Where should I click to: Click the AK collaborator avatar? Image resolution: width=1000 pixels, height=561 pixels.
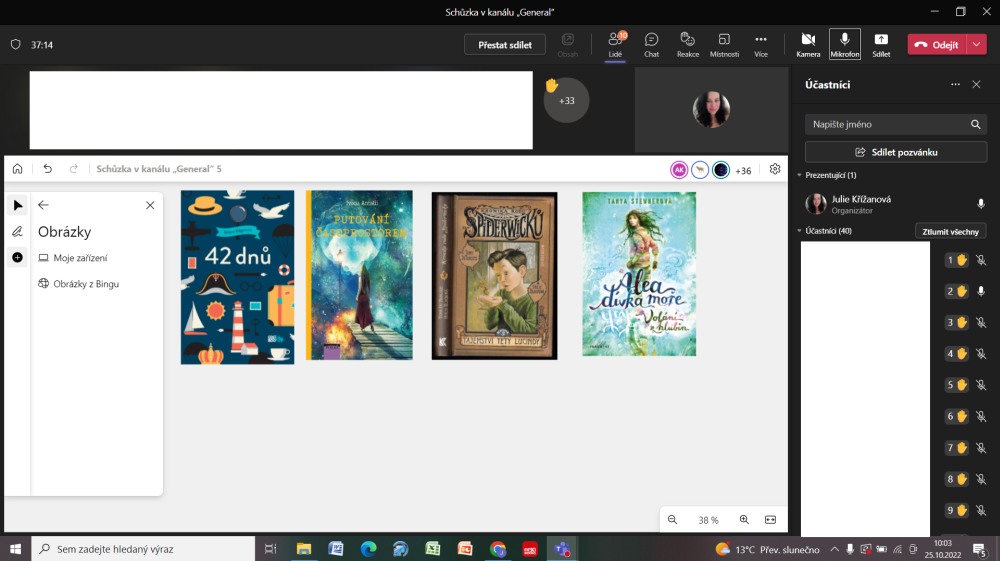pos(679,170)
